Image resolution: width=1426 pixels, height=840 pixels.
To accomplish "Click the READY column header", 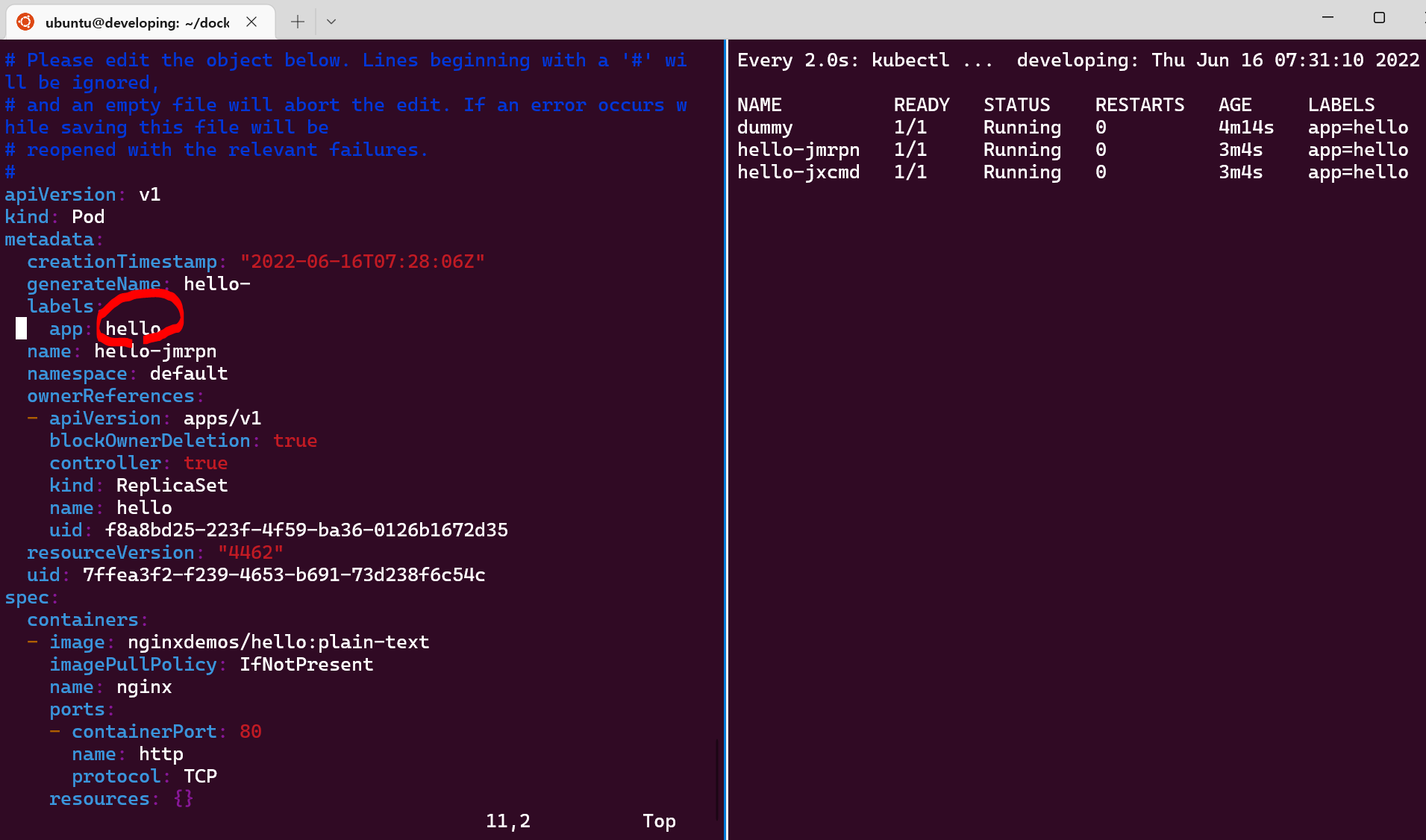I will pyautogui.click(x=922, y=105).
